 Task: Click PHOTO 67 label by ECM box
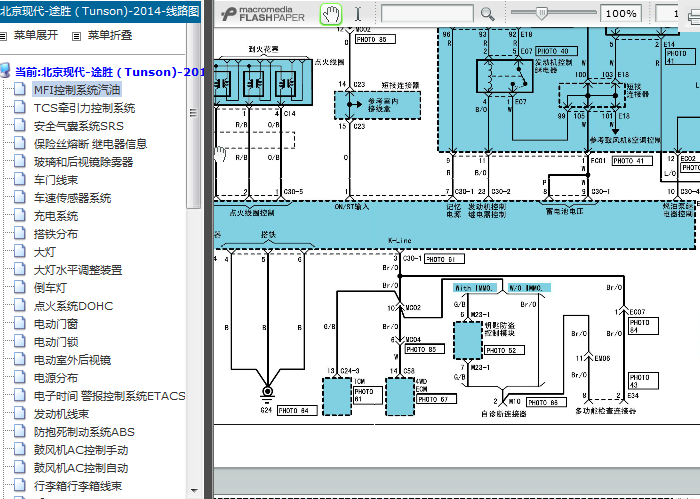(x=437, y=399)
